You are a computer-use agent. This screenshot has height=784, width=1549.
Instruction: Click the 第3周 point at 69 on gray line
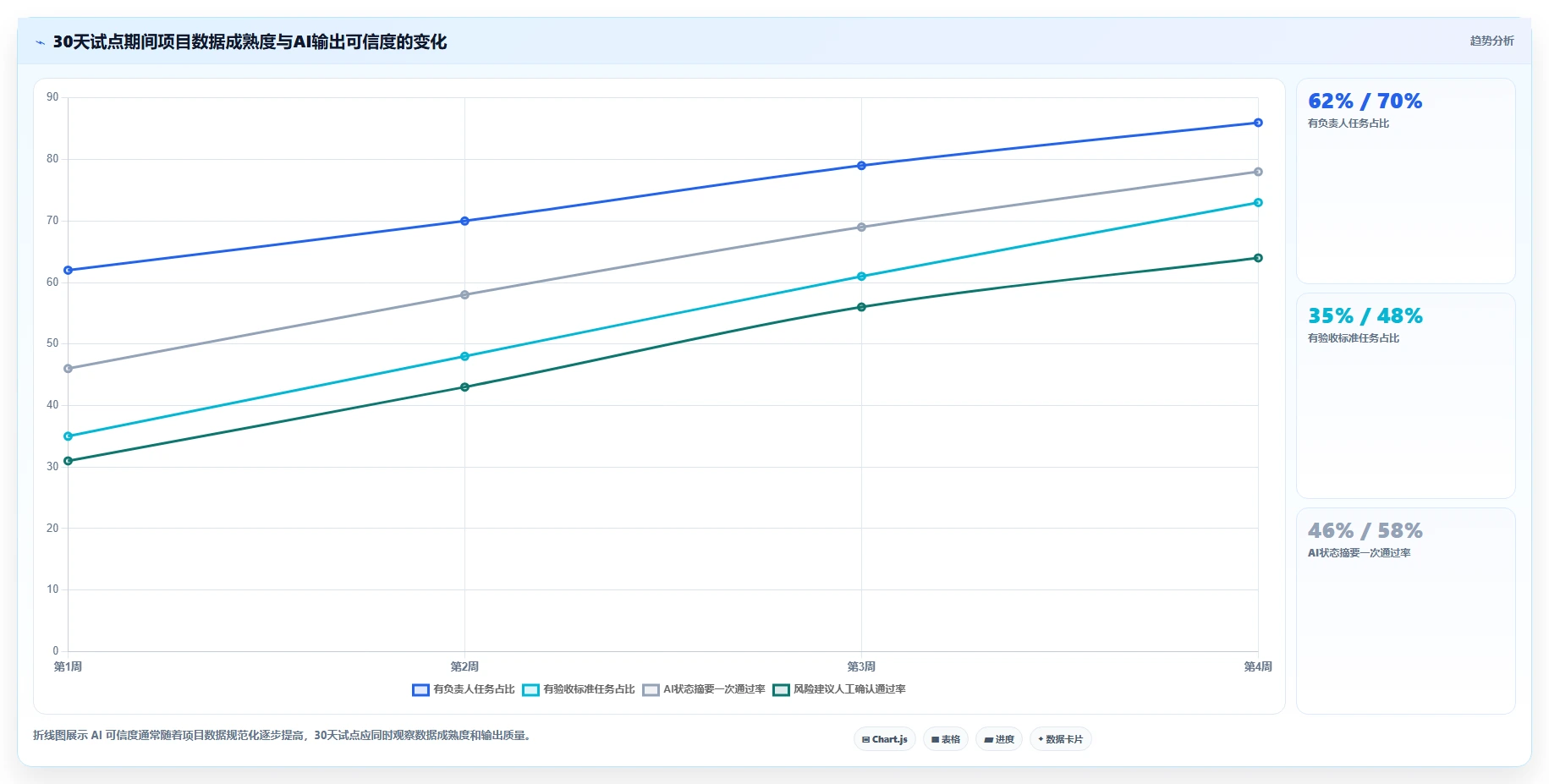pos(861,228)
